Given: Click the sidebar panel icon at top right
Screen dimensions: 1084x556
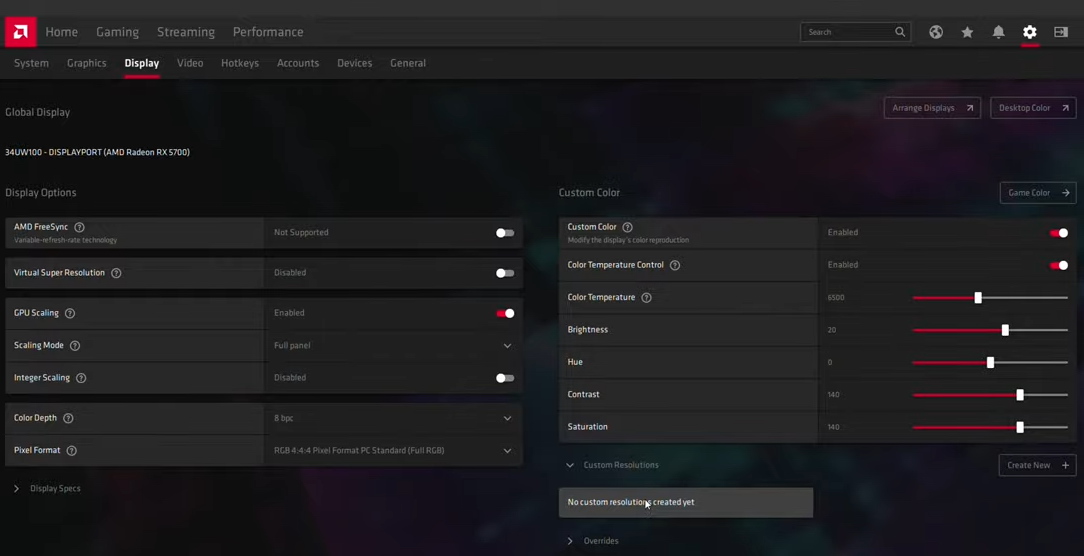Looking at the screenshot, I should point(1061,32).
